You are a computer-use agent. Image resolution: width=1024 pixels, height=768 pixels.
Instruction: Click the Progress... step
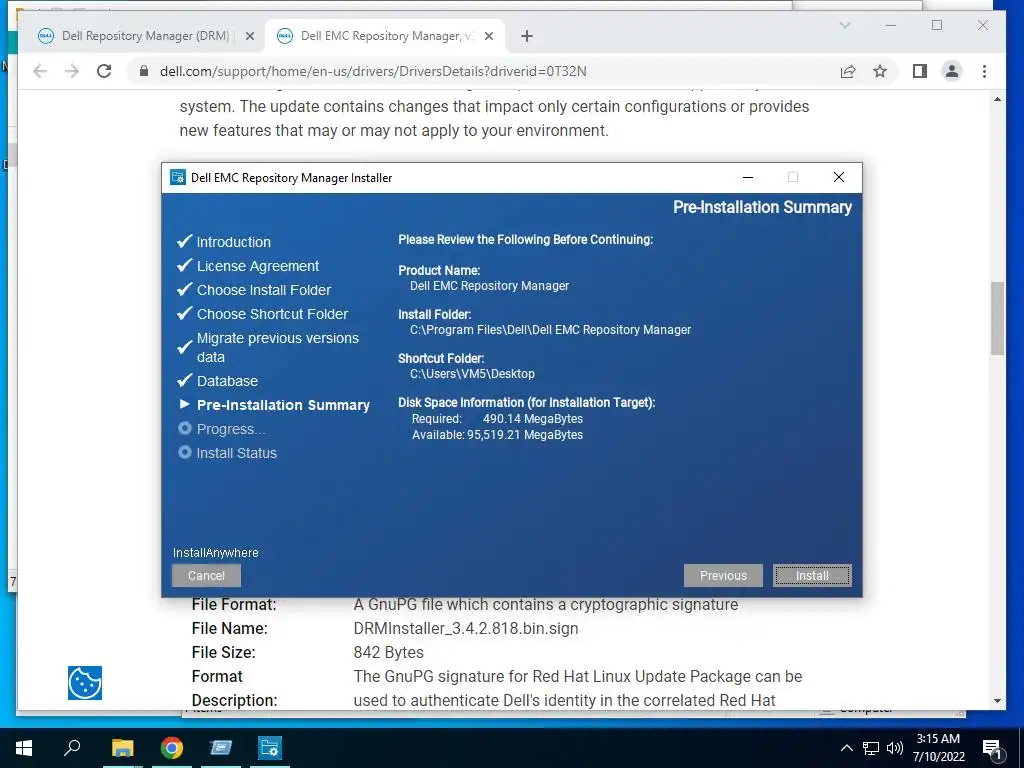231,429
